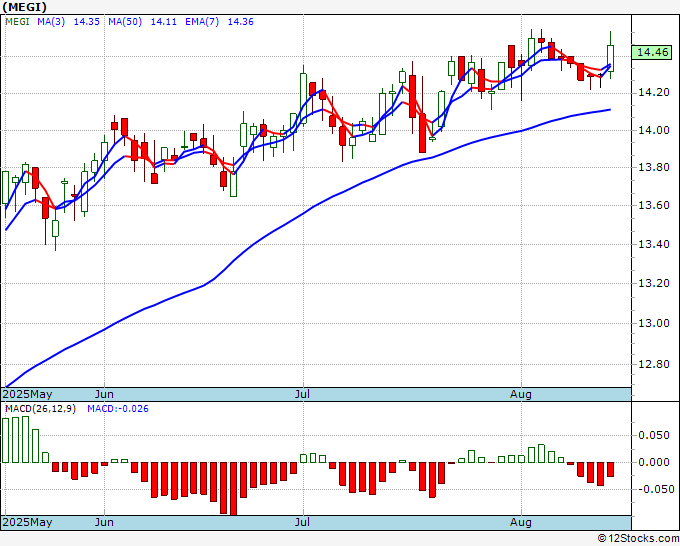Screen dimensions: 680x546
Task: Click the 13.40 price axis label
Action: coord(654,244)
